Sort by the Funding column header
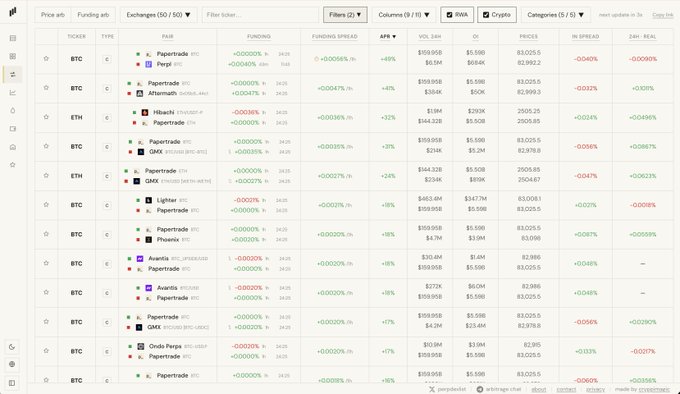The image size is (680, 394). click(258, 36)
